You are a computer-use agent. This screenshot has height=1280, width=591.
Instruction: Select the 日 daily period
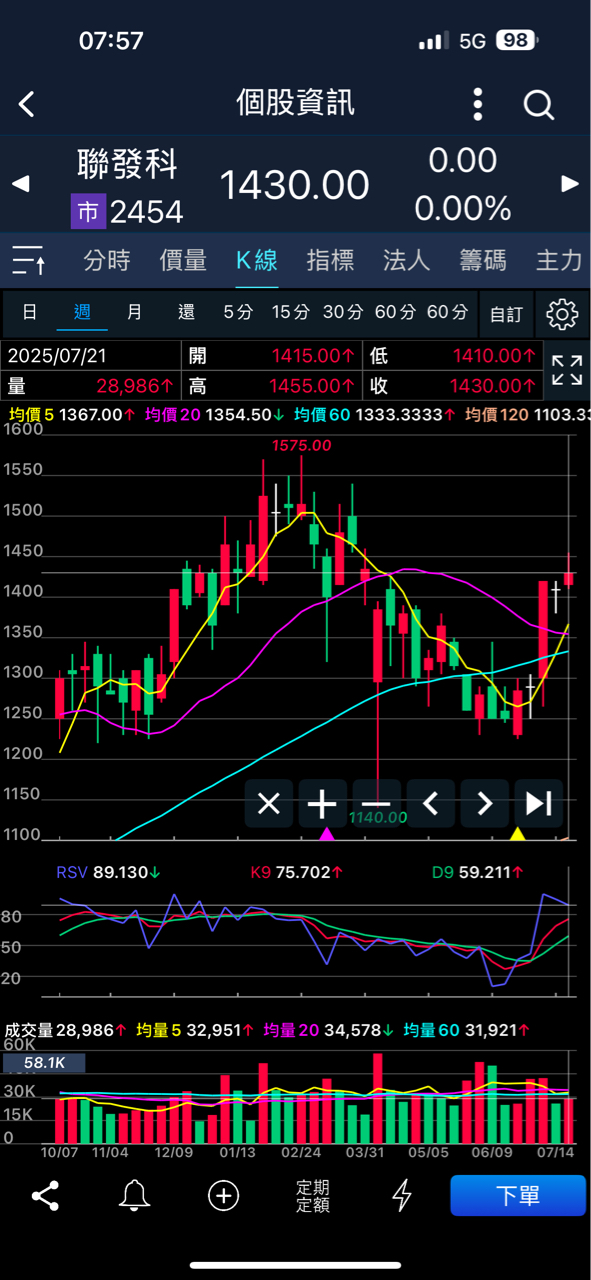click(x=30, y=313)
